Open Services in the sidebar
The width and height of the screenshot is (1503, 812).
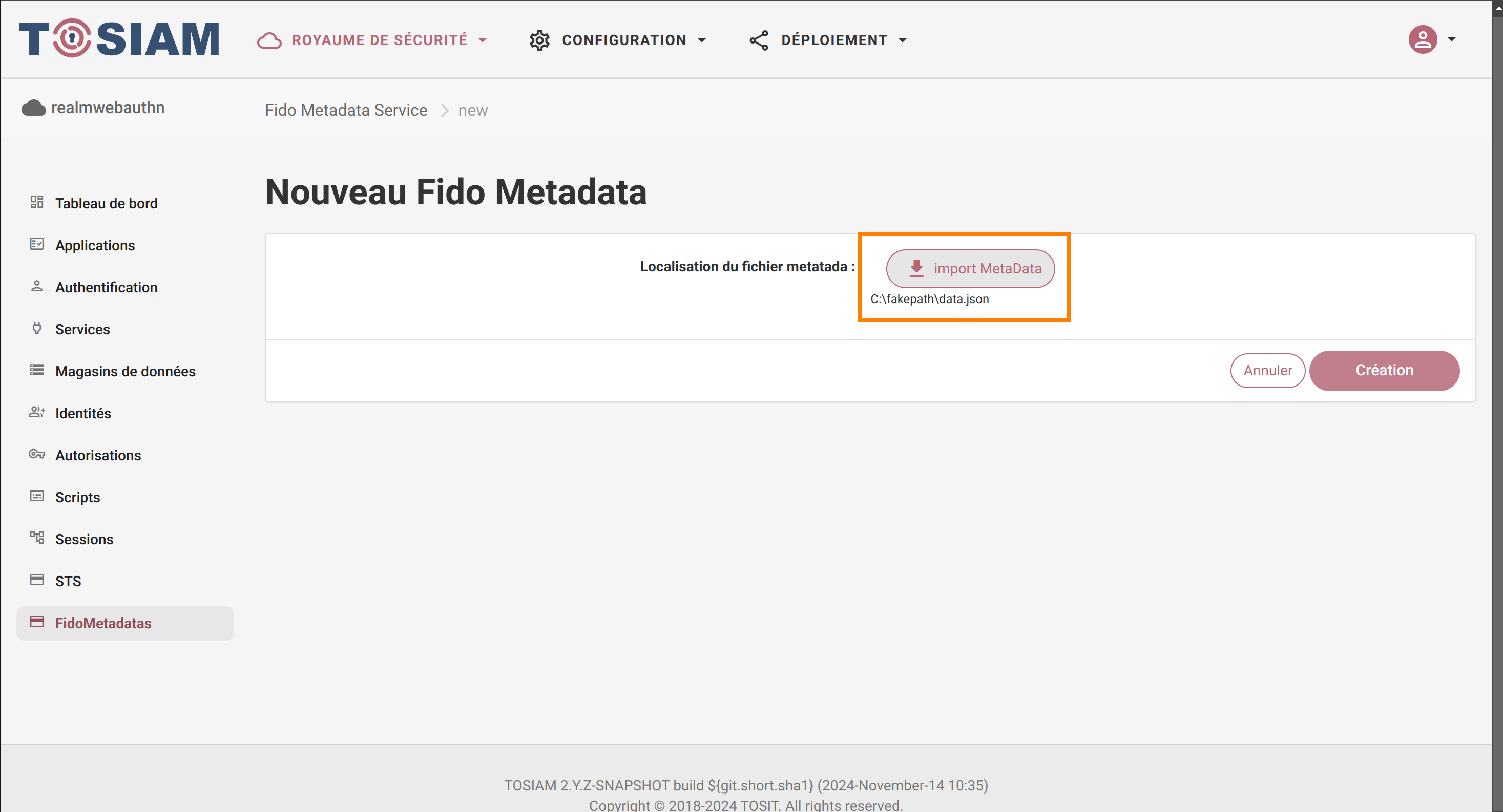[x=125, y=329]
